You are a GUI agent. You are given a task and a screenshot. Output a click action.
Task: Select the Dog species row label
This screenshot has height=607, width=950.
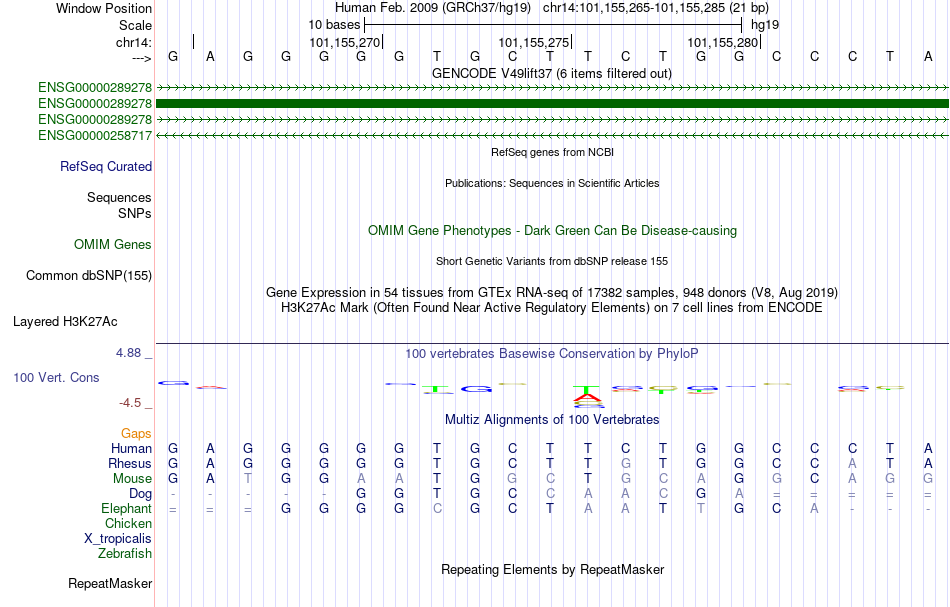click(140, 494)
